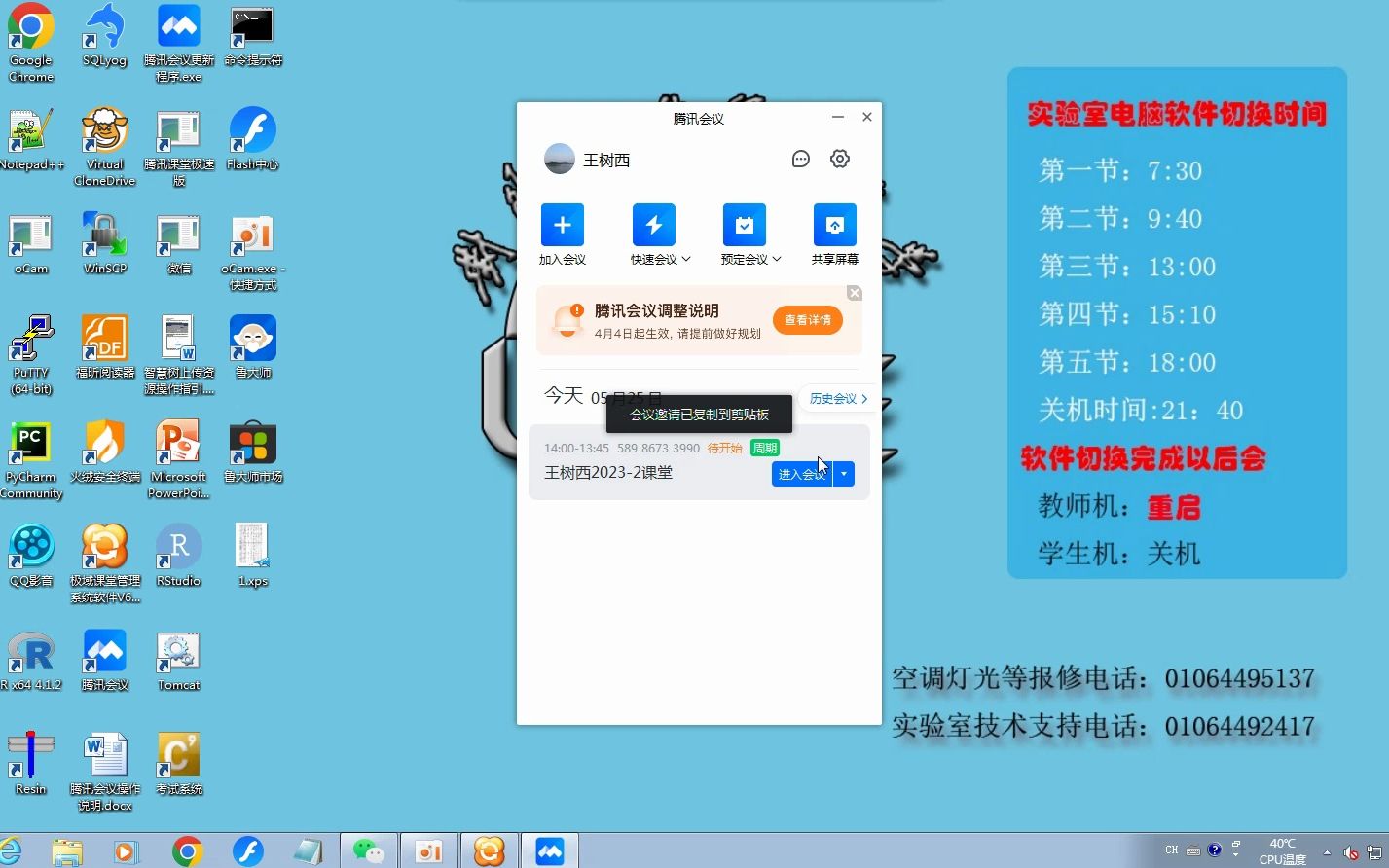This screenshot has width=1389, height=868.
Task: Select the 腾讯会议 desktop shortcut
Action: tap(105, 660)
